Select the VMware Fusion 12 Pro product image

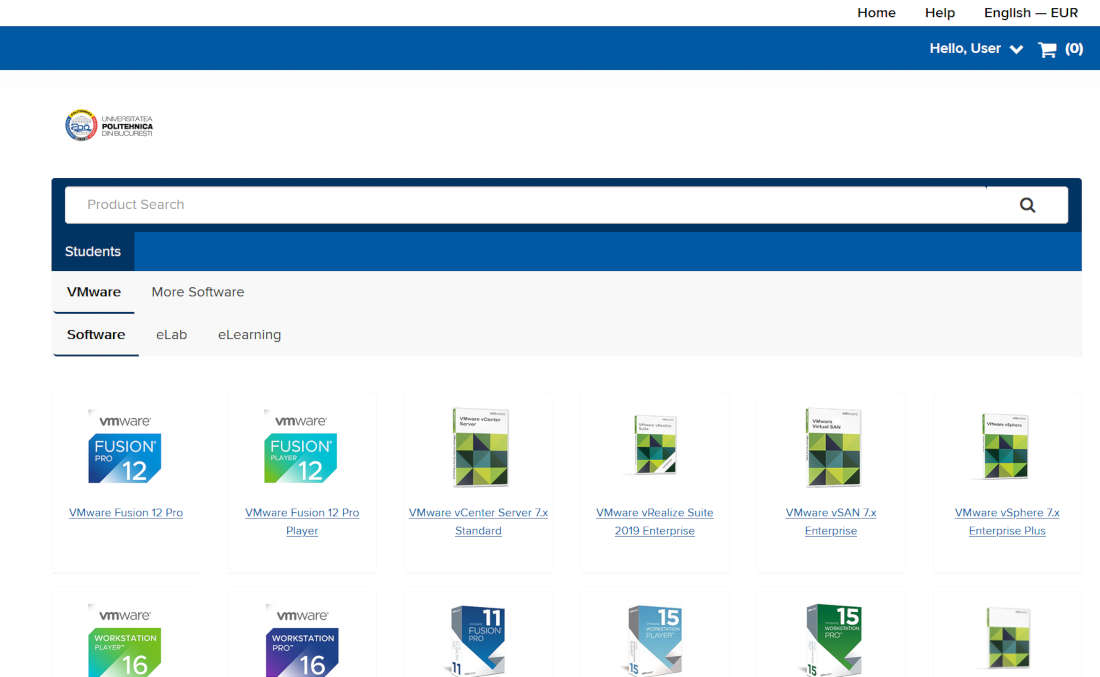(125, 447)
